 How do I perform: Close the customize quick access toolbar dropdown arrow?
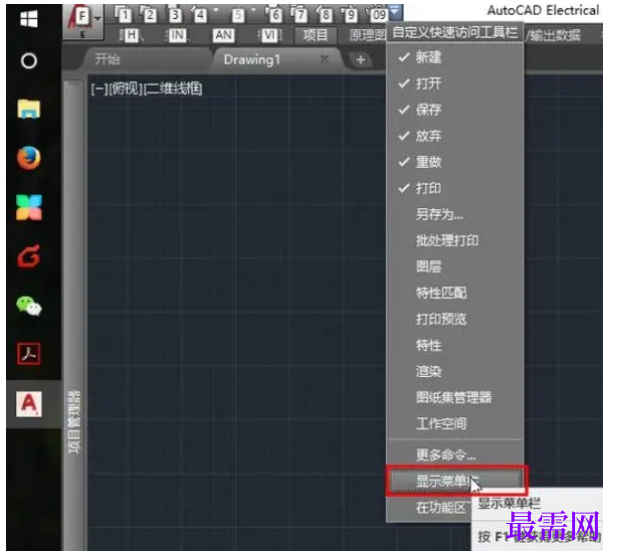(396, 12)
